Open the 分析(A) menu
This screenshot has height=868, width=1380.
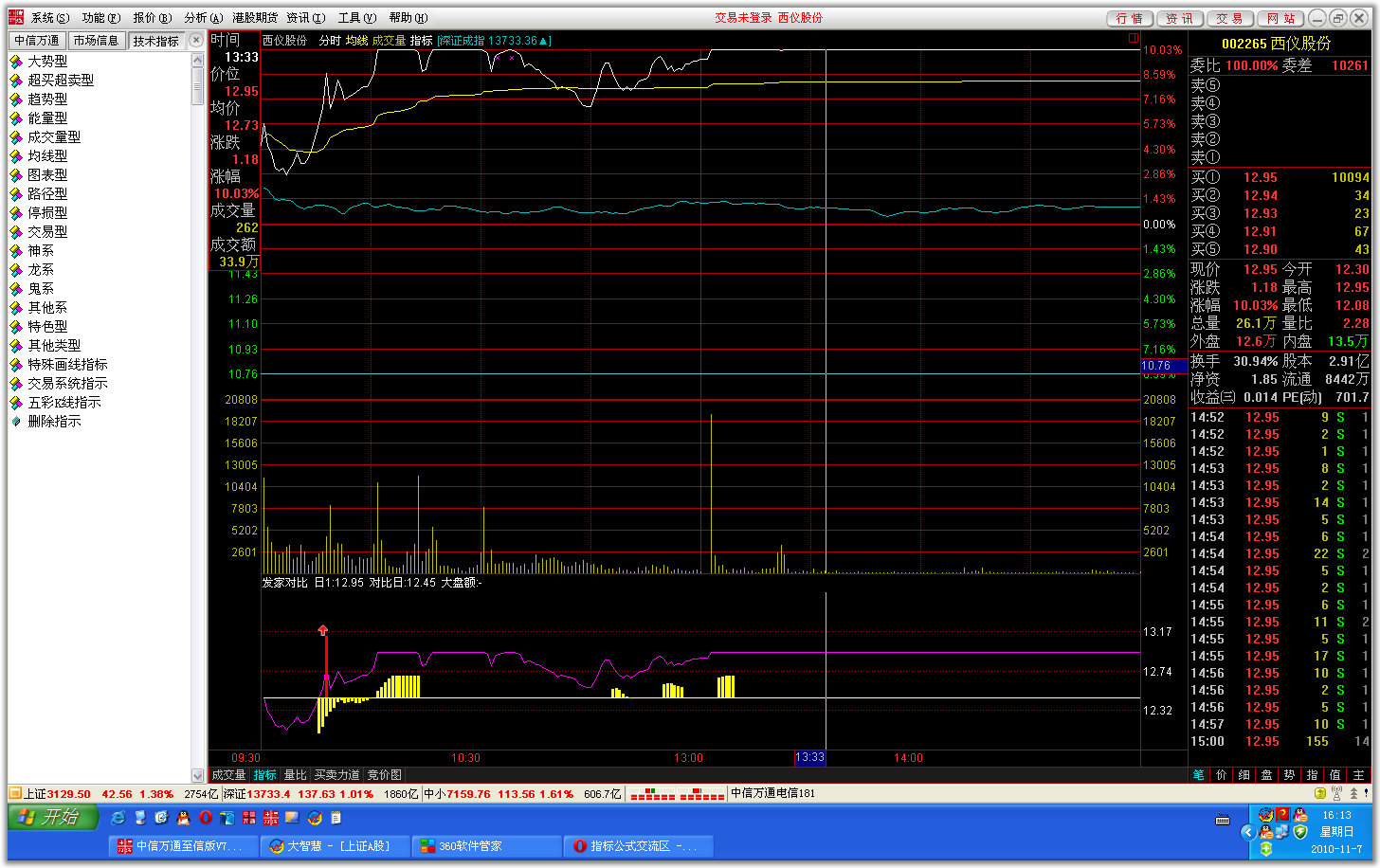203,18
